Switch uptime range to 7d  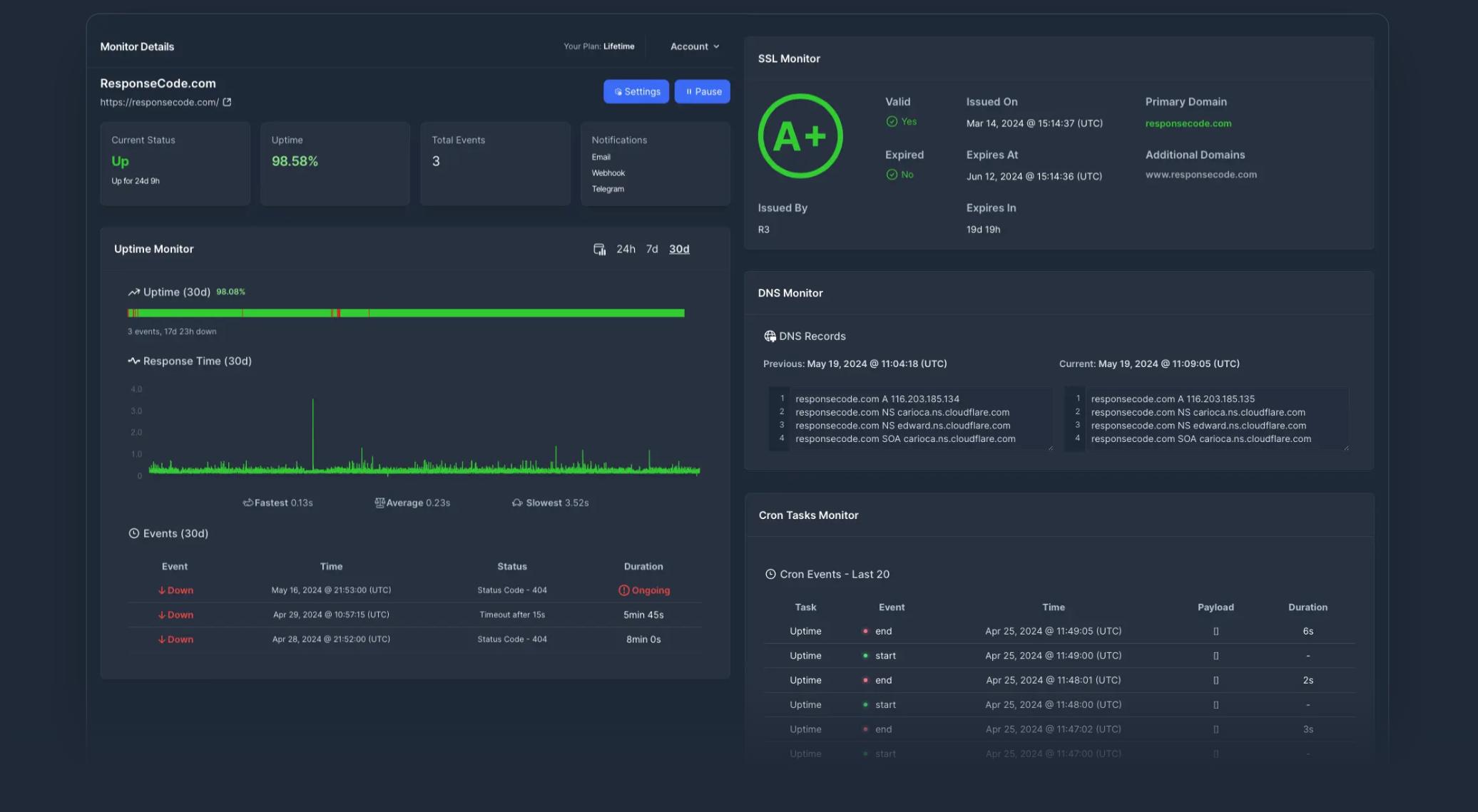[651, 249]
